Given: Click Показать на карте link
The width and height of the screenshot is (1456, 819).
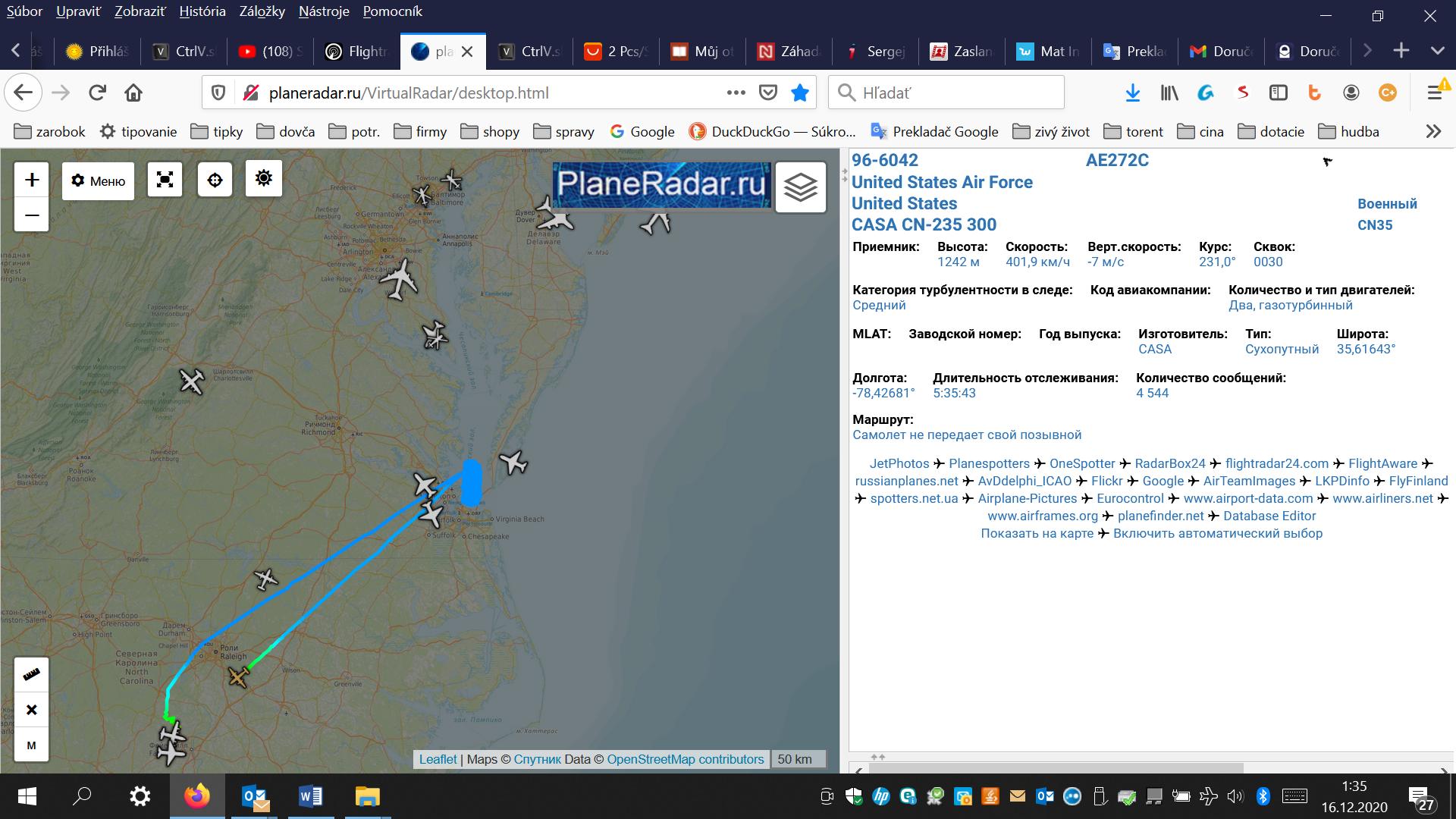Looking at the screenshot, I should tap(1037, 533).
